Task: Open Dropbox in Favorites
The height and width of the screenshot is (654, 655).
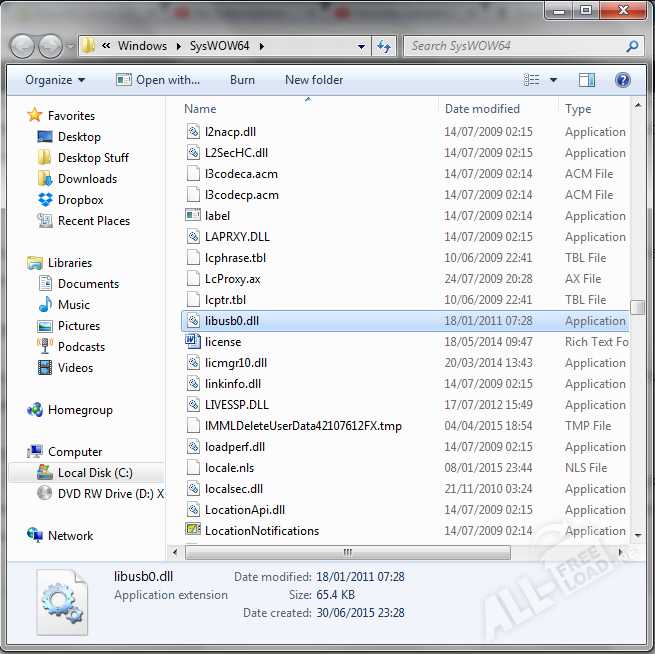Action: tap(80, 200)
